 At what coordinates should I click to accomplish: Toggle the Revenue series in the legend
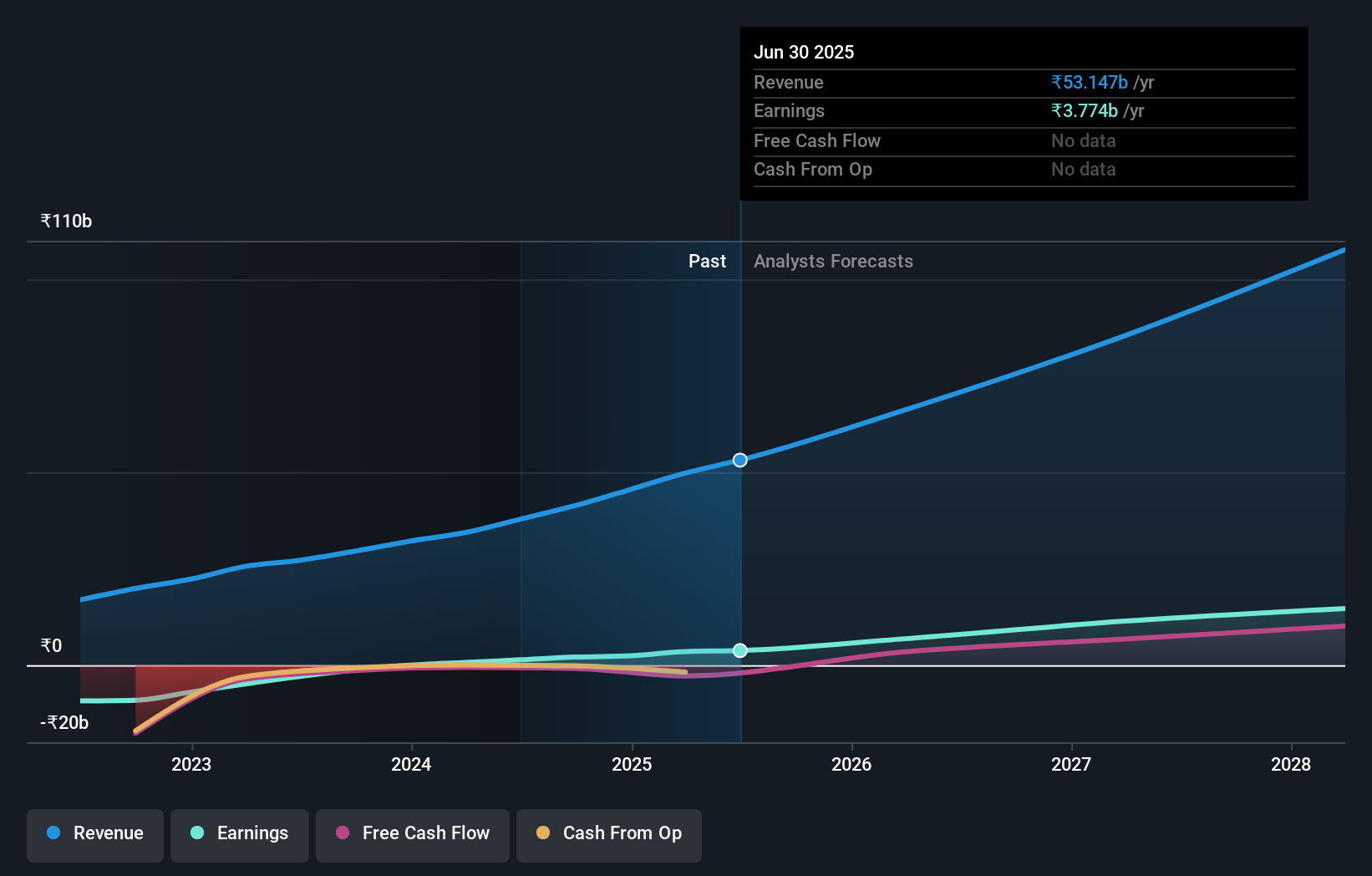[94, 833]
